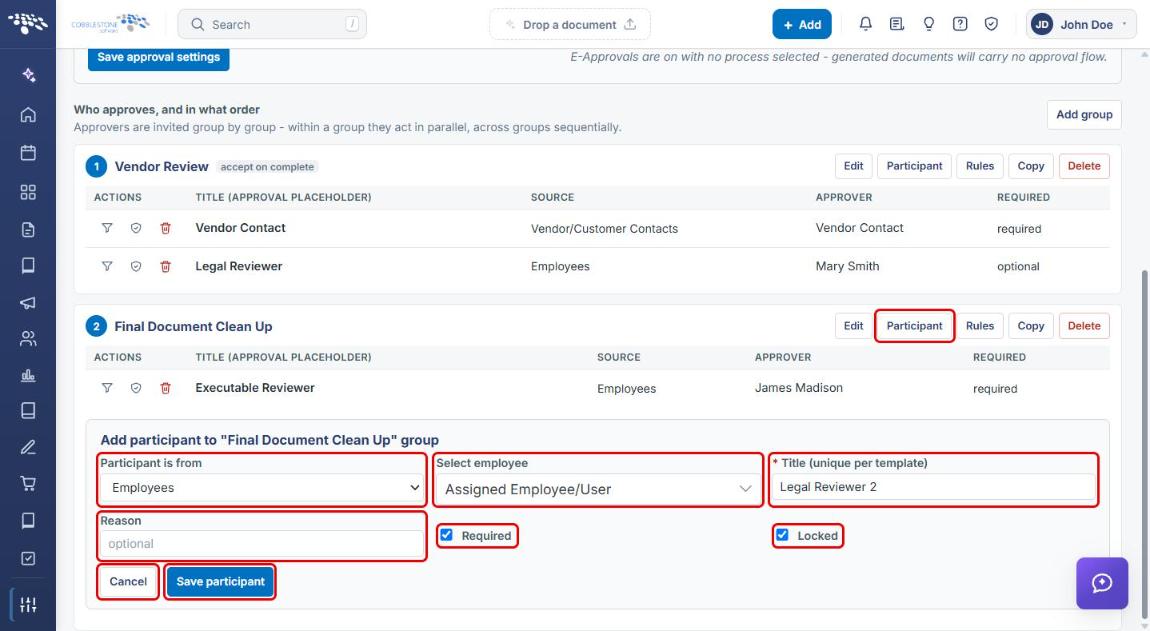
Task: Open the calendar icon in sidebar
Action: pyautogui.click(x=28, y=153)
